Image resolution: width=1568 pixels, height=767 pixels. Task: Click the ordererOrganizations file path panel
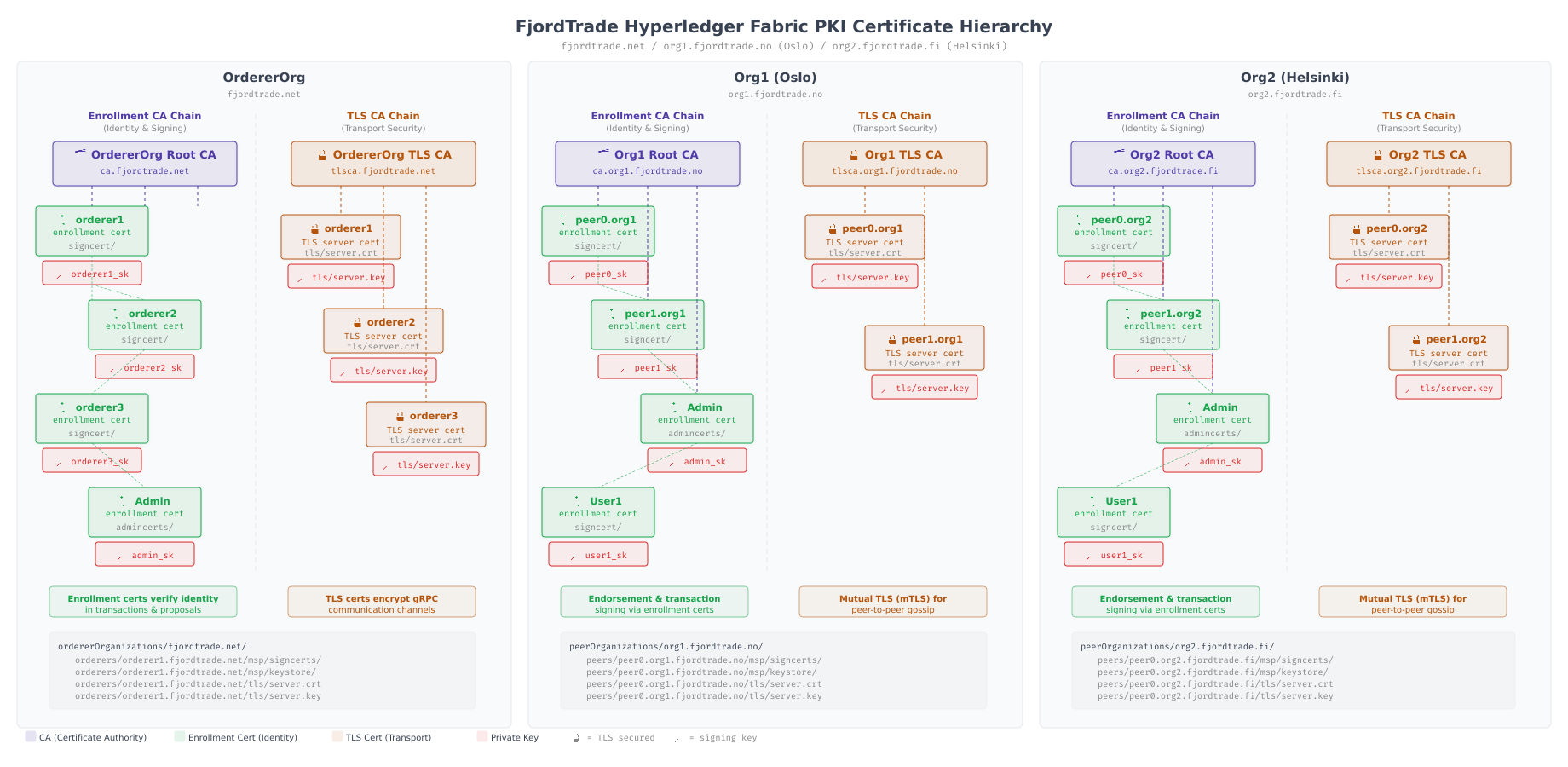(x=264, y=671)
